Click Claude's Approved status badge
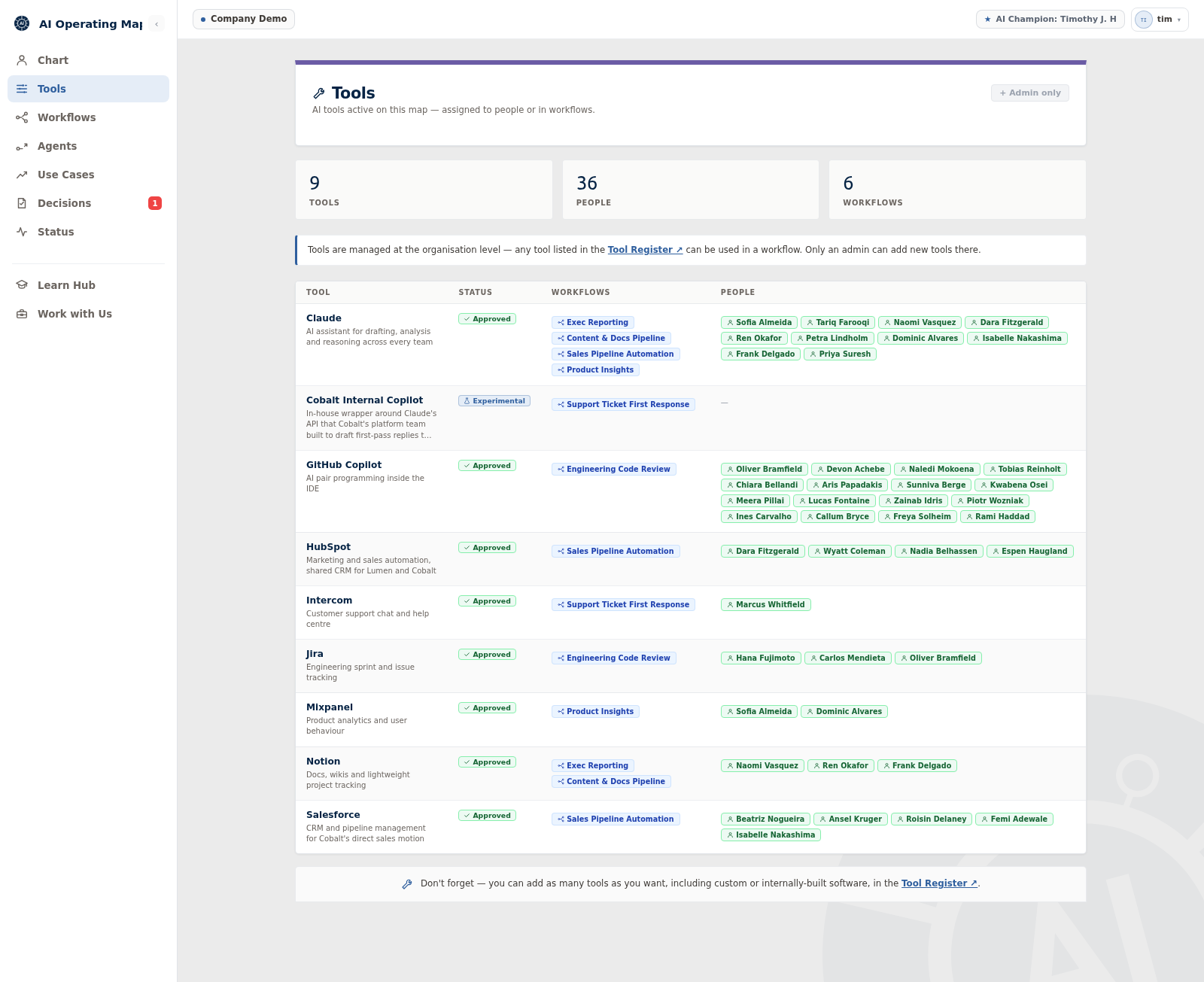1204x982 pixels. click(487, 319)
